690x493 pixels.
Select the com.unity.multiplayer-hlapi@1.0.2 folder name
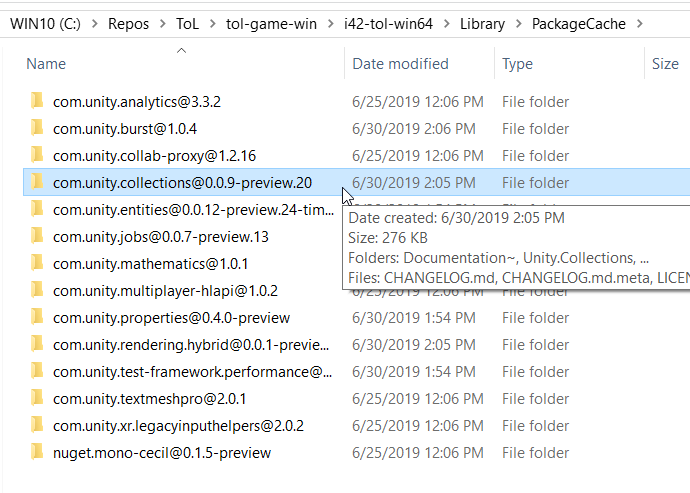pyautogui.click(x=165, y=290)
